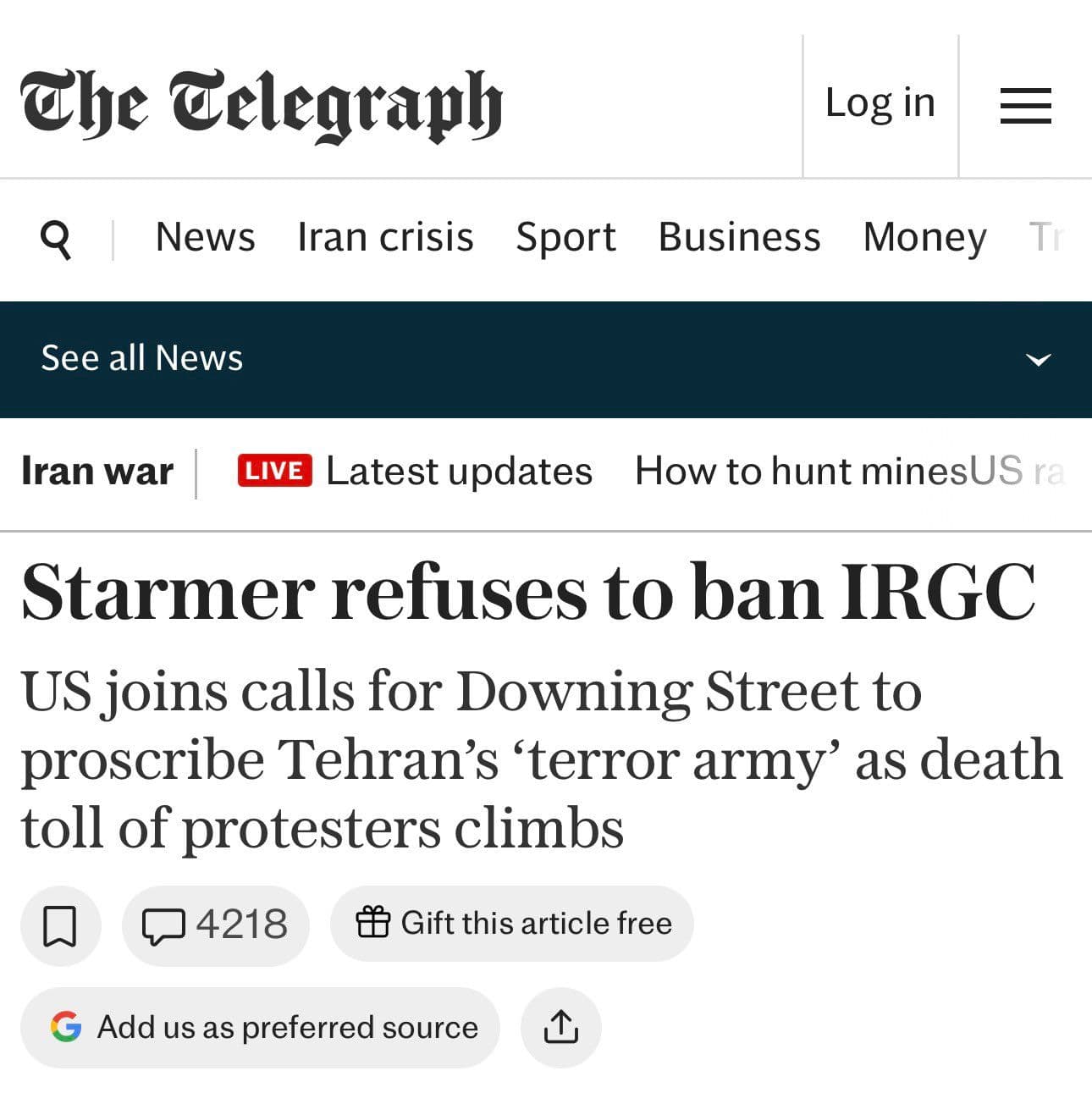The width and height of the screenshot is (1092, 1104).
Task: Click the Log in button
Action: point(879,102)
